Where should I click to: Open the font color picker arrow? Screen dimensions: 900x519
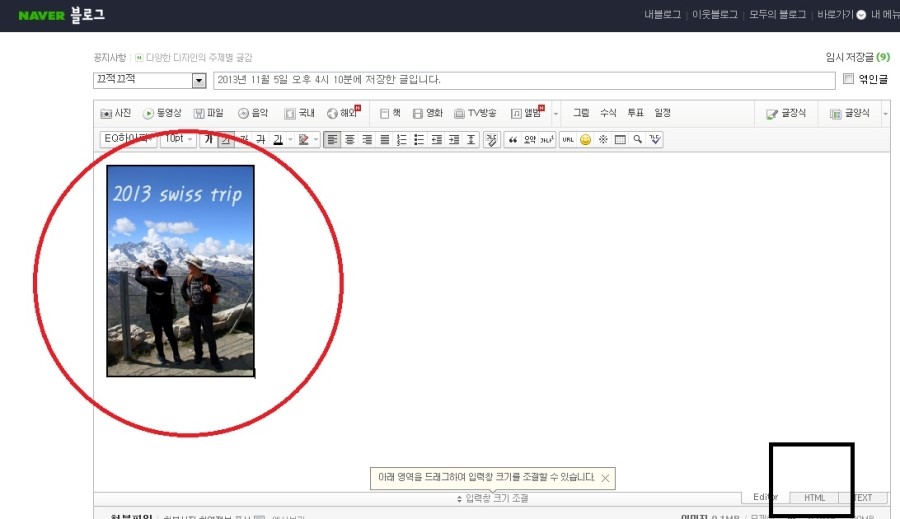290,140
